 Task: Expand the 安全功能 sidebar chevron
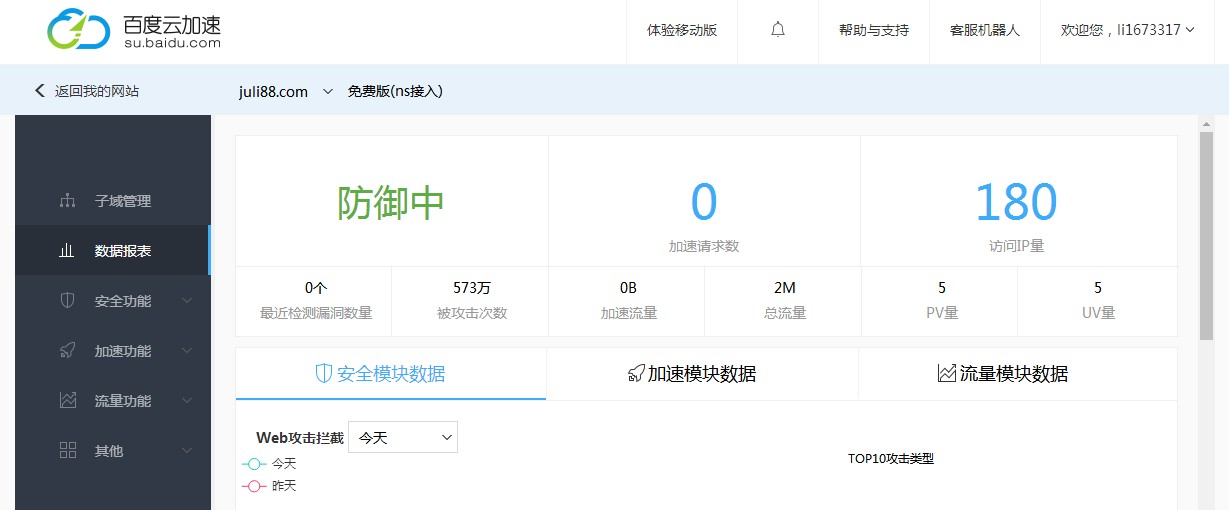[x=187, y=301]
